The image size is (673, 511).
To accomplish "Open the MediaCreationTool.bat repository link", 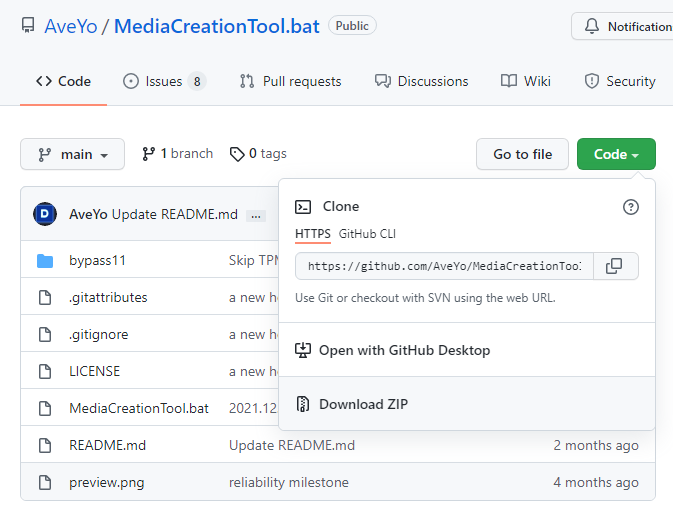I will point(217,26).
